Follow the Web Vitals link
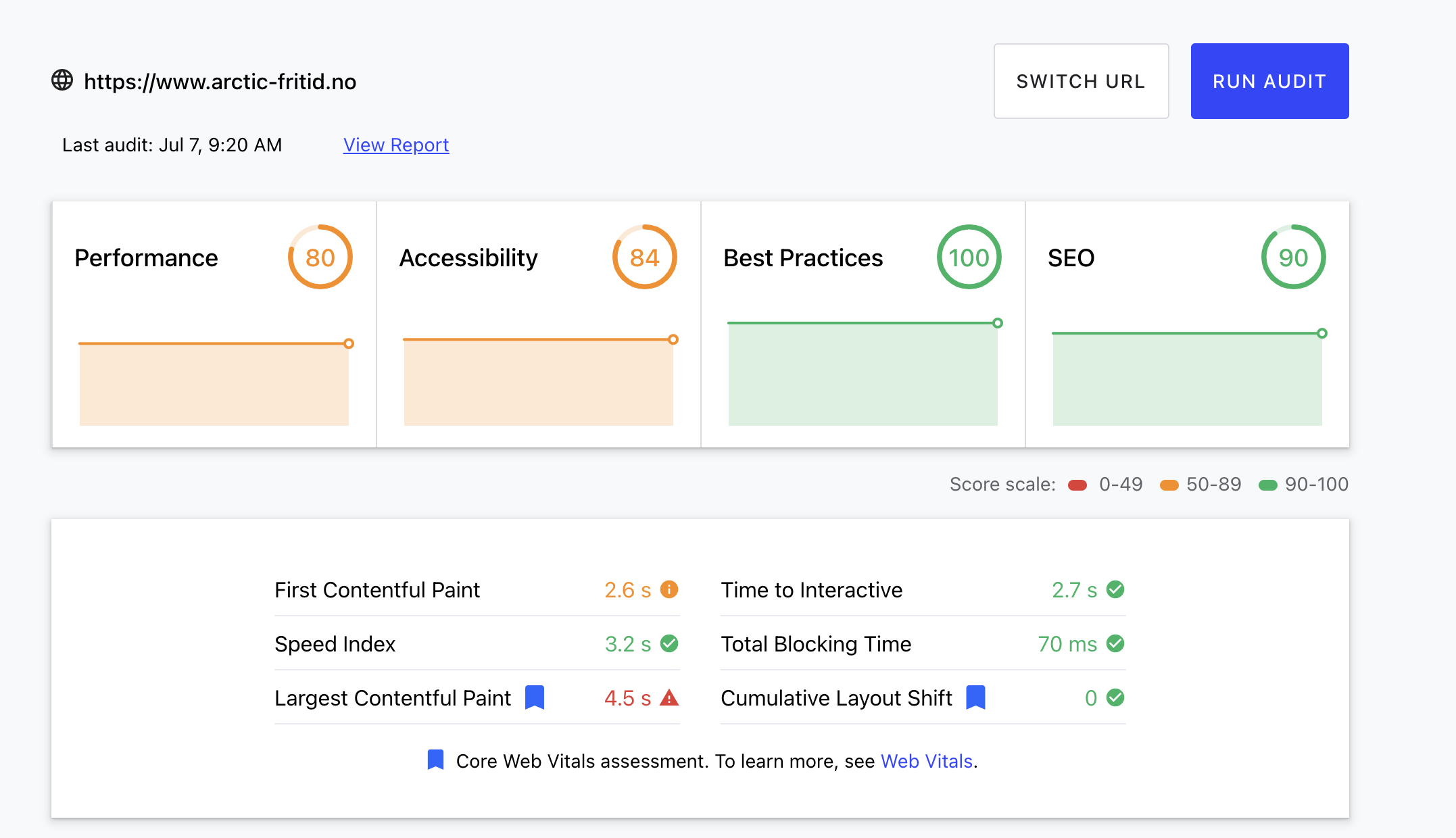1456x838 pixels. pos(926,761)
